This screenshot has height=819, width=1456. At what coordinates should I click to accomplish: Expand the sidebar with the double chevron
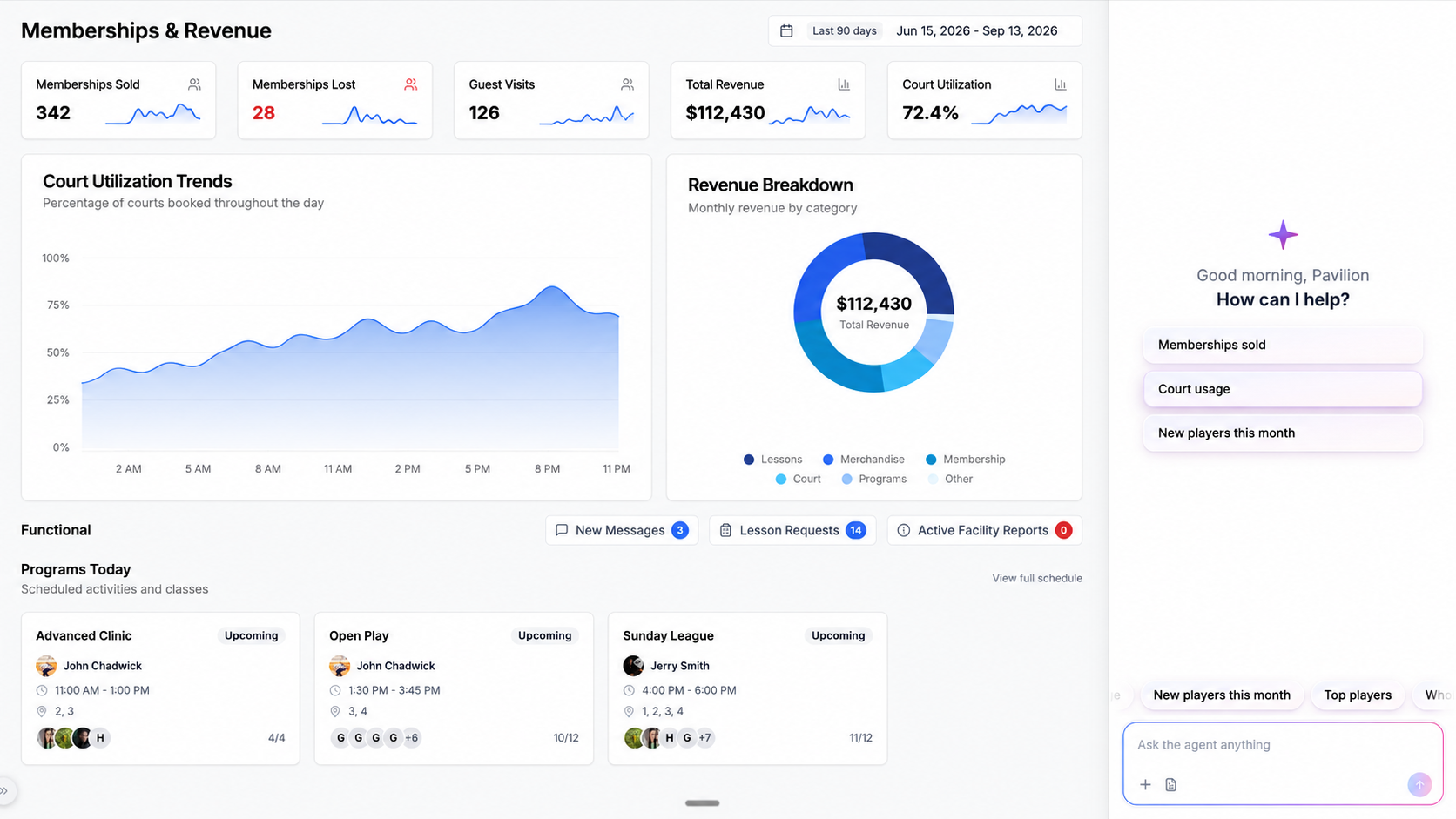pos(4,791)
